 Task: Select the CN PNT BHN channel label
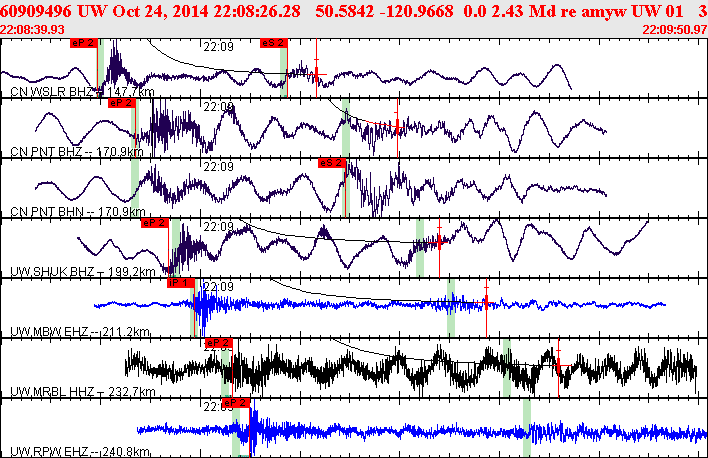click(78, 212)
